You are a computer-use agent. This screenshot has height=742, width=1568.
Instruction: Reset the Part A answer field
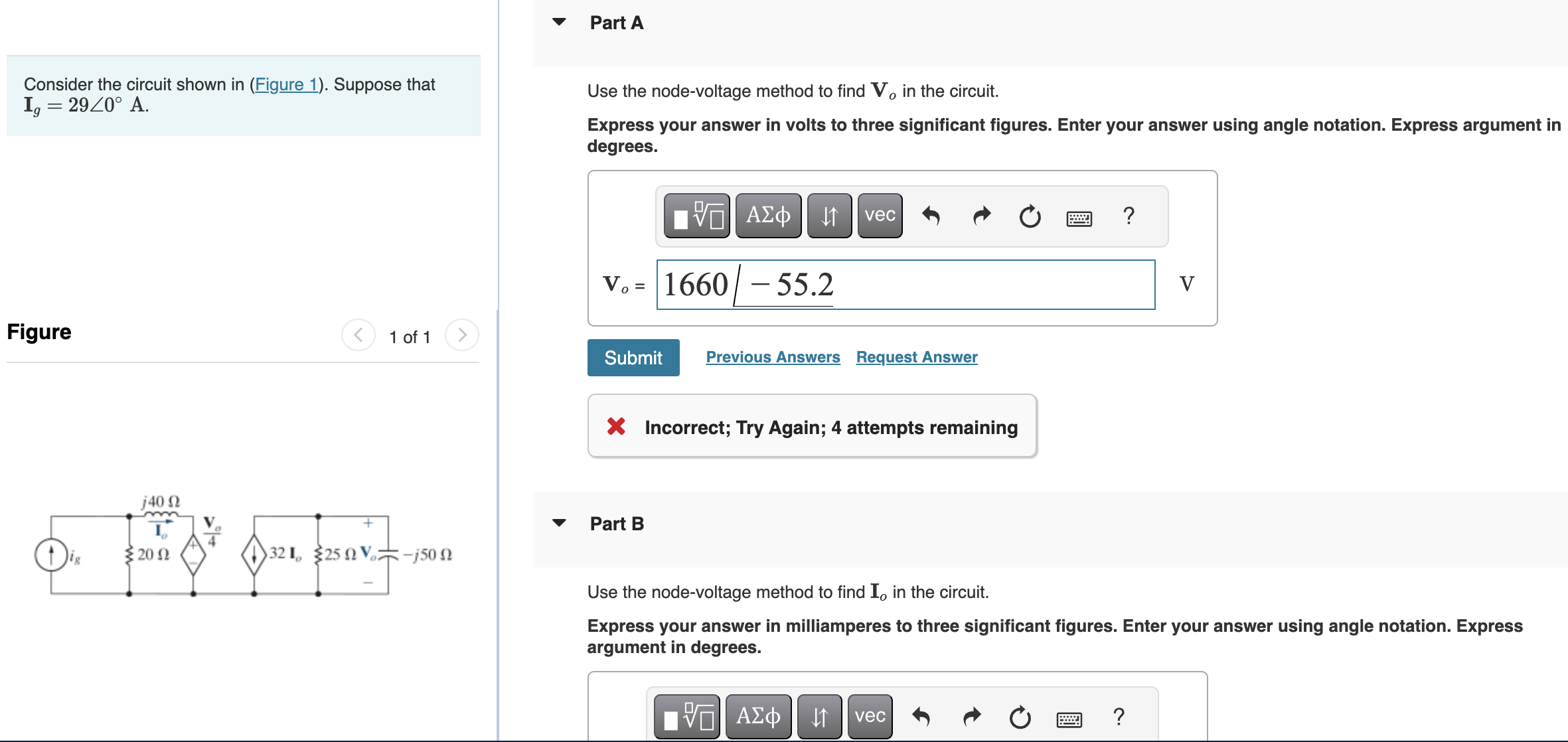(x=1030, y=216)
